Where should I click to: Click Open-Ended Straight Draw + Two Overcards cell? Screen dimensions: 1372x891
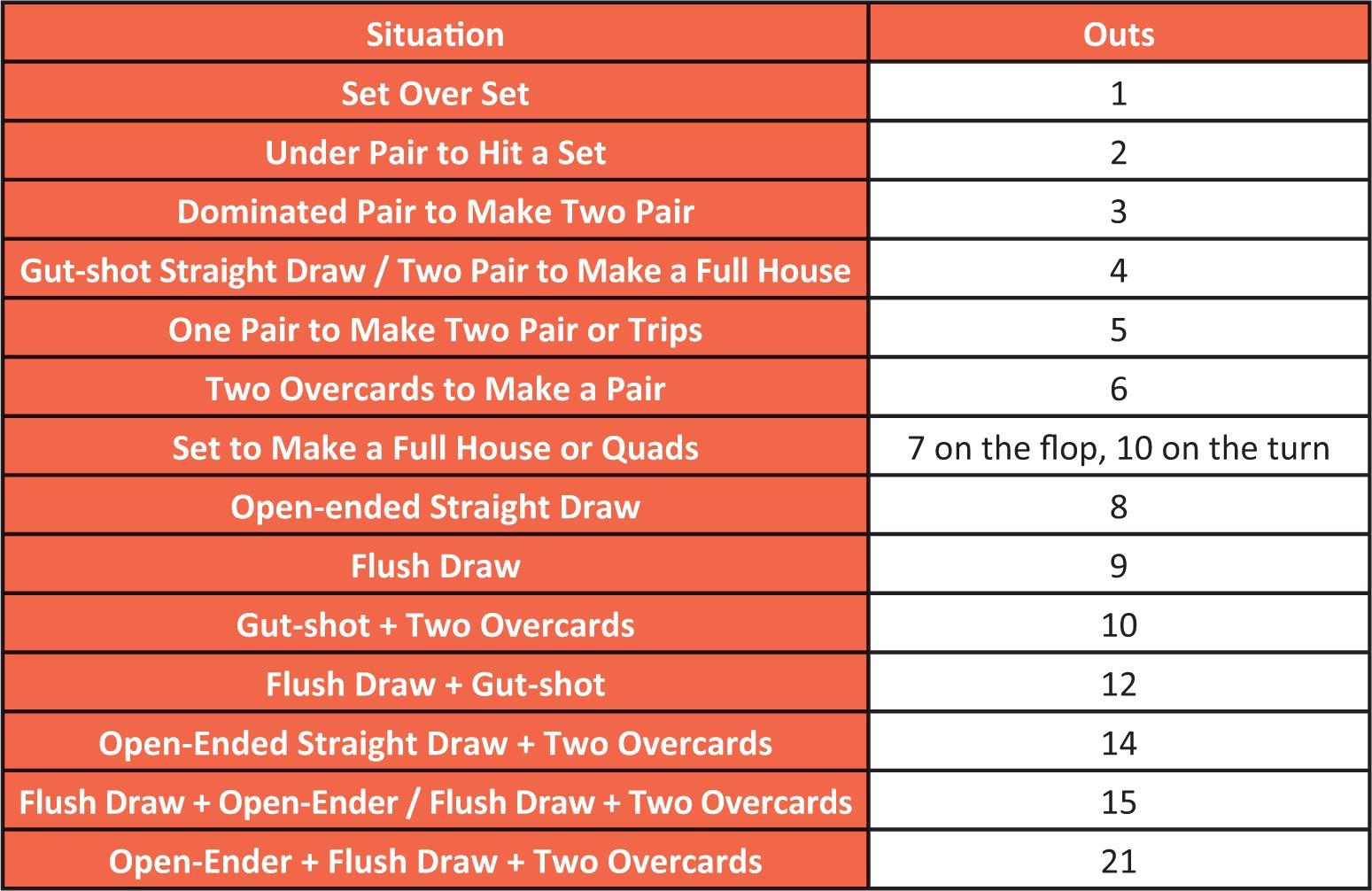coord(435,743)
